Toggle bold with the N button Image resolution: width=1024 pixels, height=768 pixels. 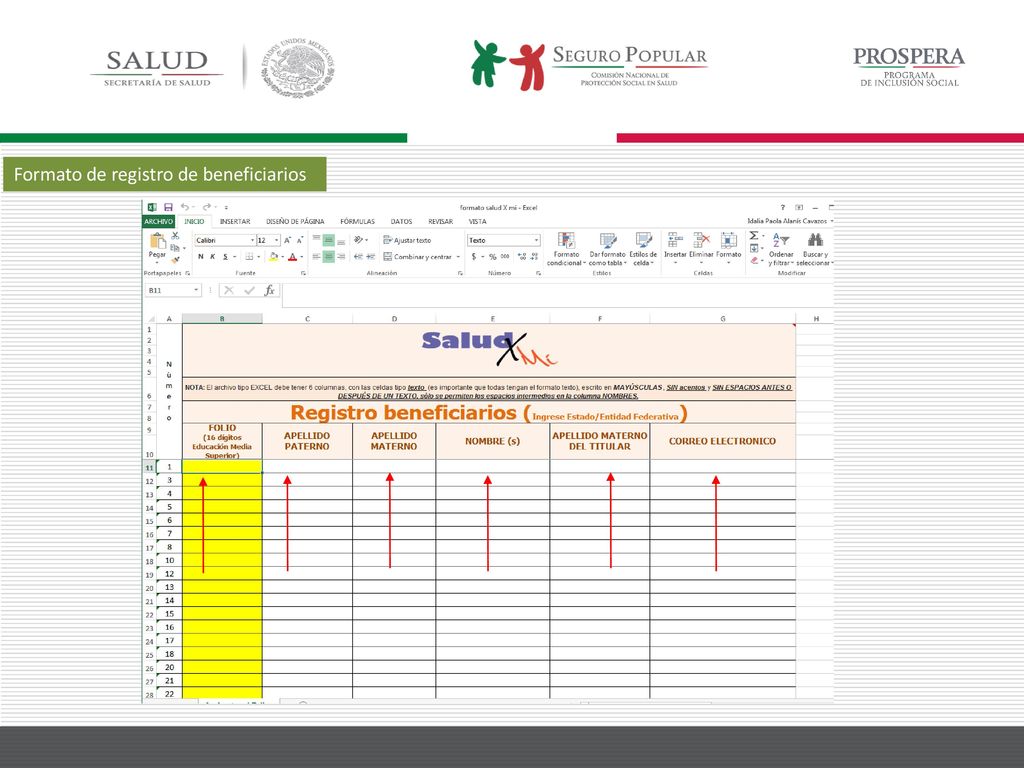[x=200, y=257]
